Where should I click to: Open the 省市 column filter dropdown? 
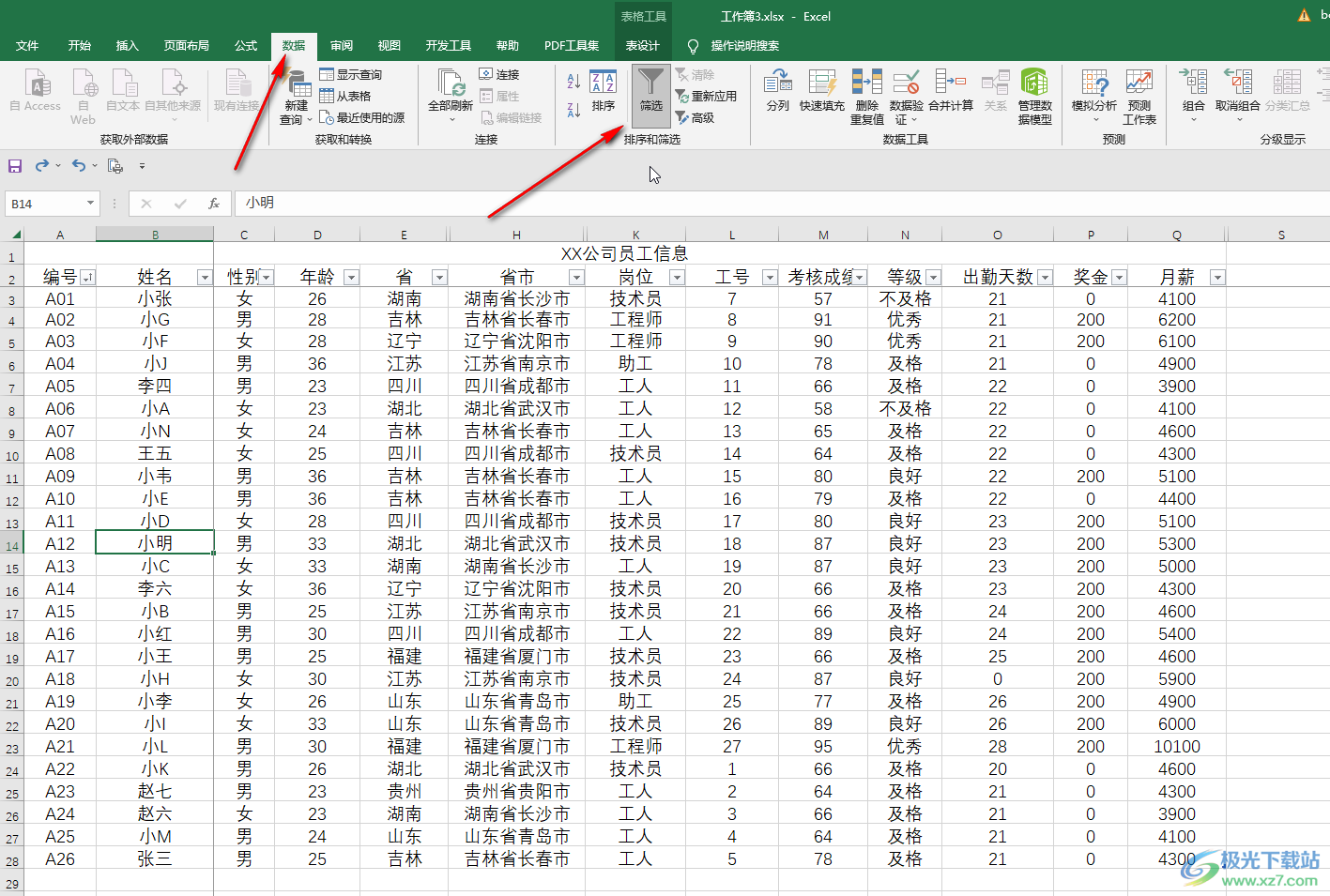577,278
